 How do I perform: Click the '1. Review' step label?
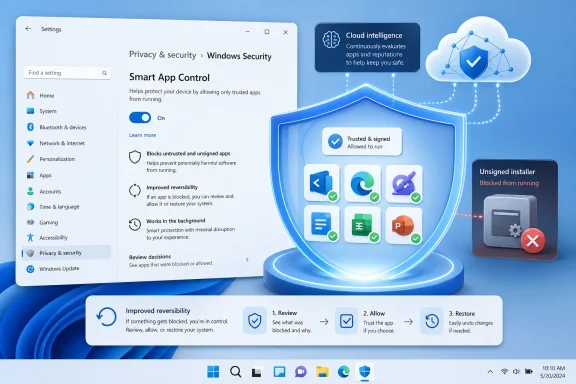coord(284,313)
